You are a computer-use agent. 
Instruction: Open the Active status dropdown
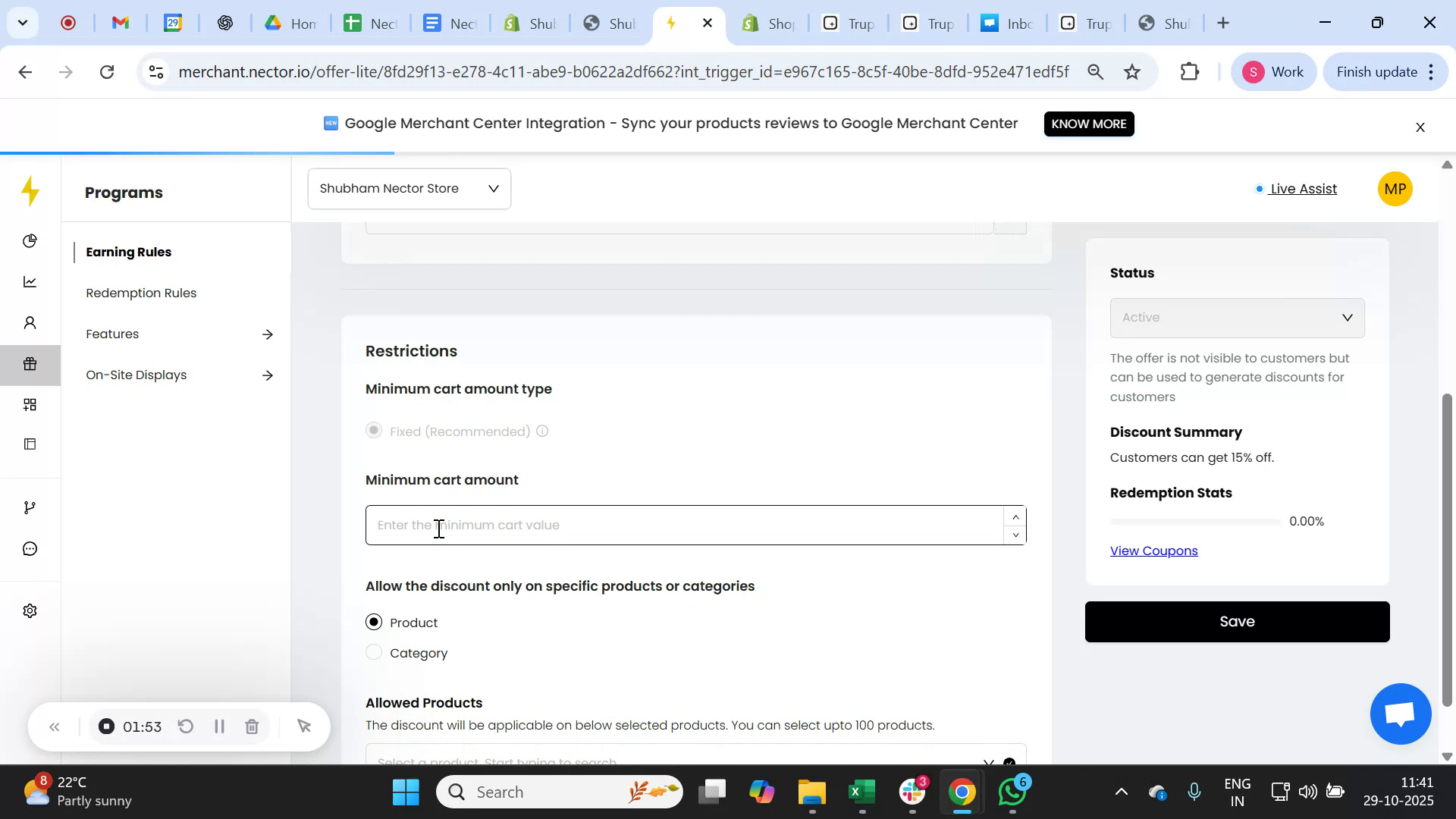pos(1236,317)
